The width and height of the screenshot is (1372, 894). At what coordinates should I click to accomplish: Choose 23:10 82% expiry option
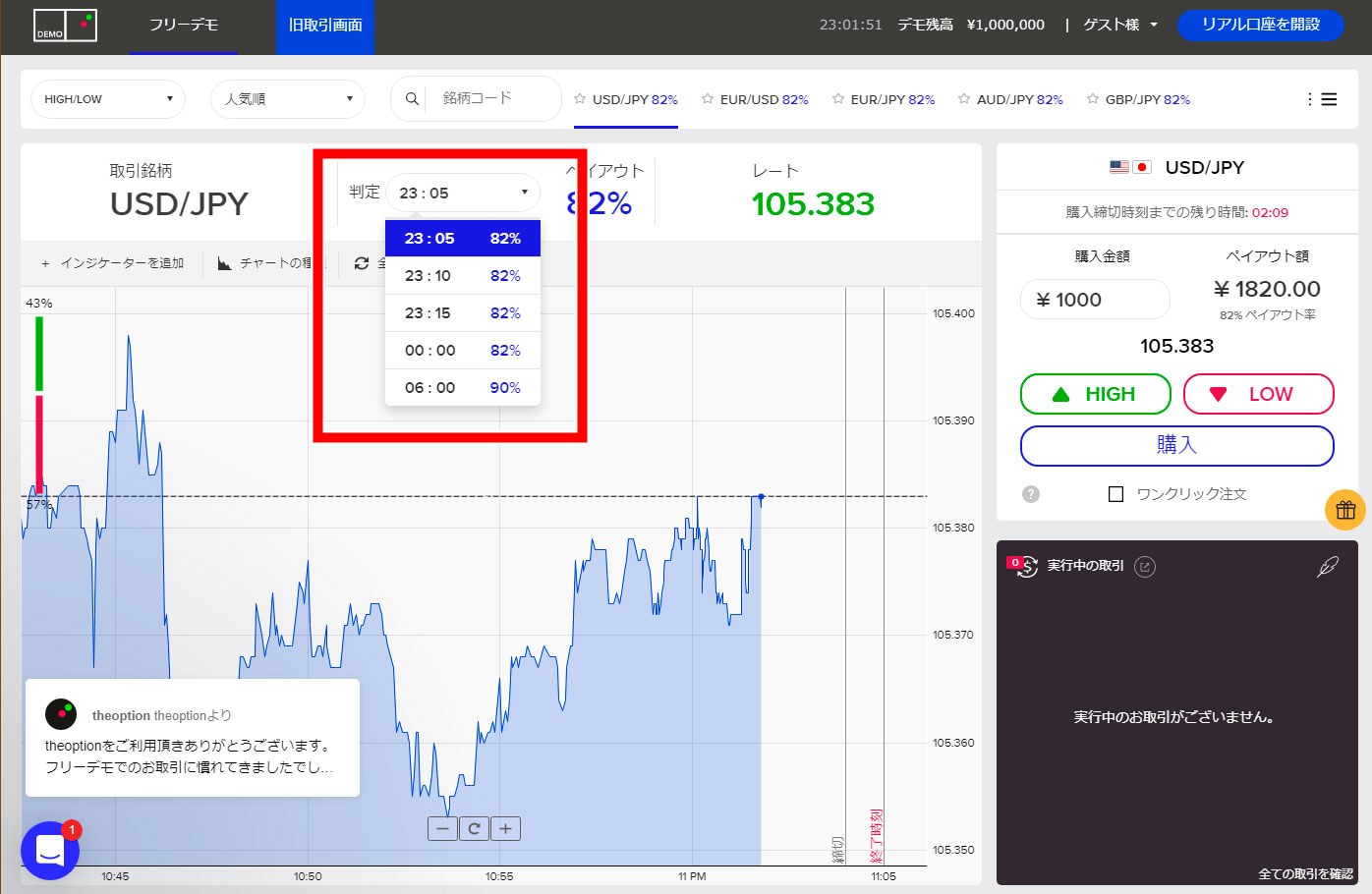463,275
